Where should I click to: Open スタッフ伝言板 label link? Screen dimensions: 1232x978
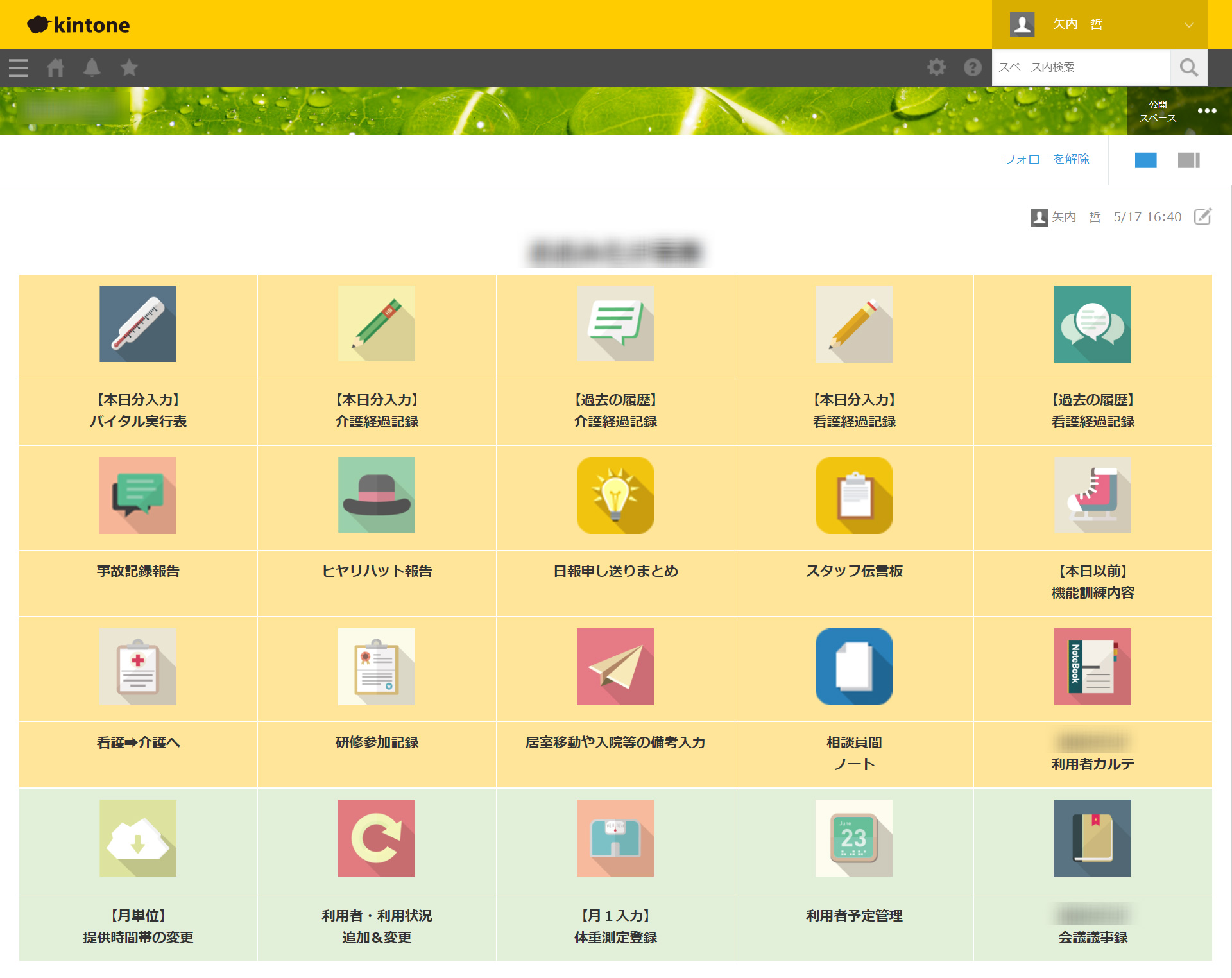tap(854, 571)
